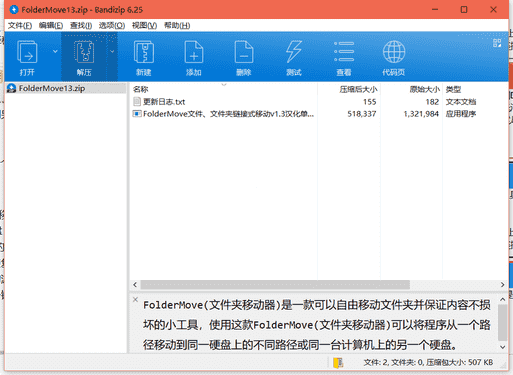
Task: Click the 182 original size cell
Action: coord(432,102)
